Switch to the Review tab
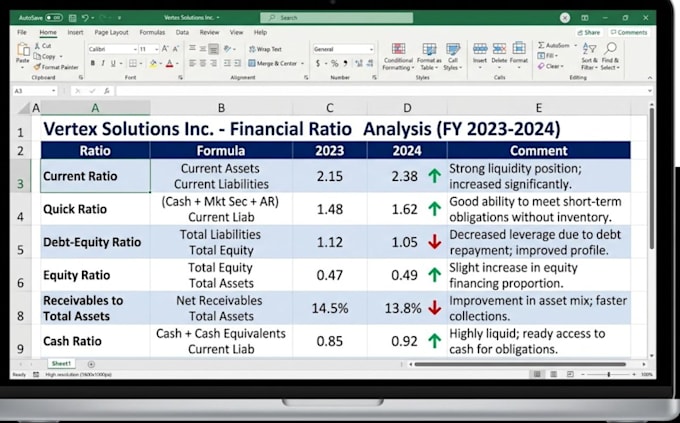Screen dimensions: 680x423 point(209,32)
